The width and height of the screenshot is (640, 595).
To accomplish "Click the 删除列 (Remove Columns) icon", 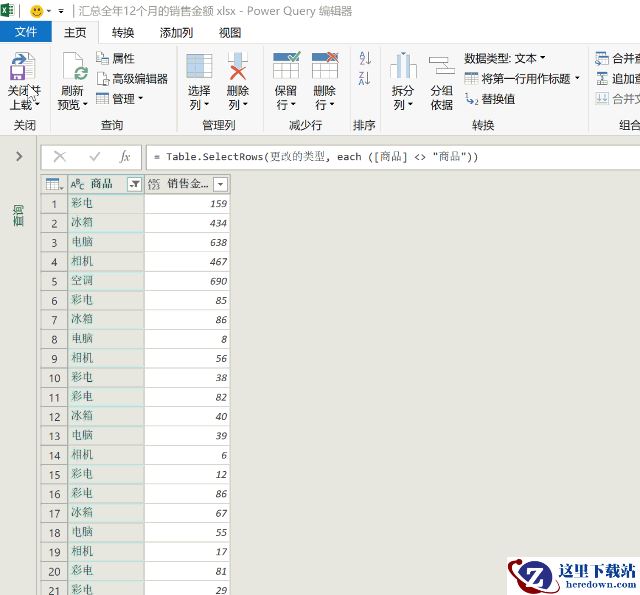I will pos(238,67).
